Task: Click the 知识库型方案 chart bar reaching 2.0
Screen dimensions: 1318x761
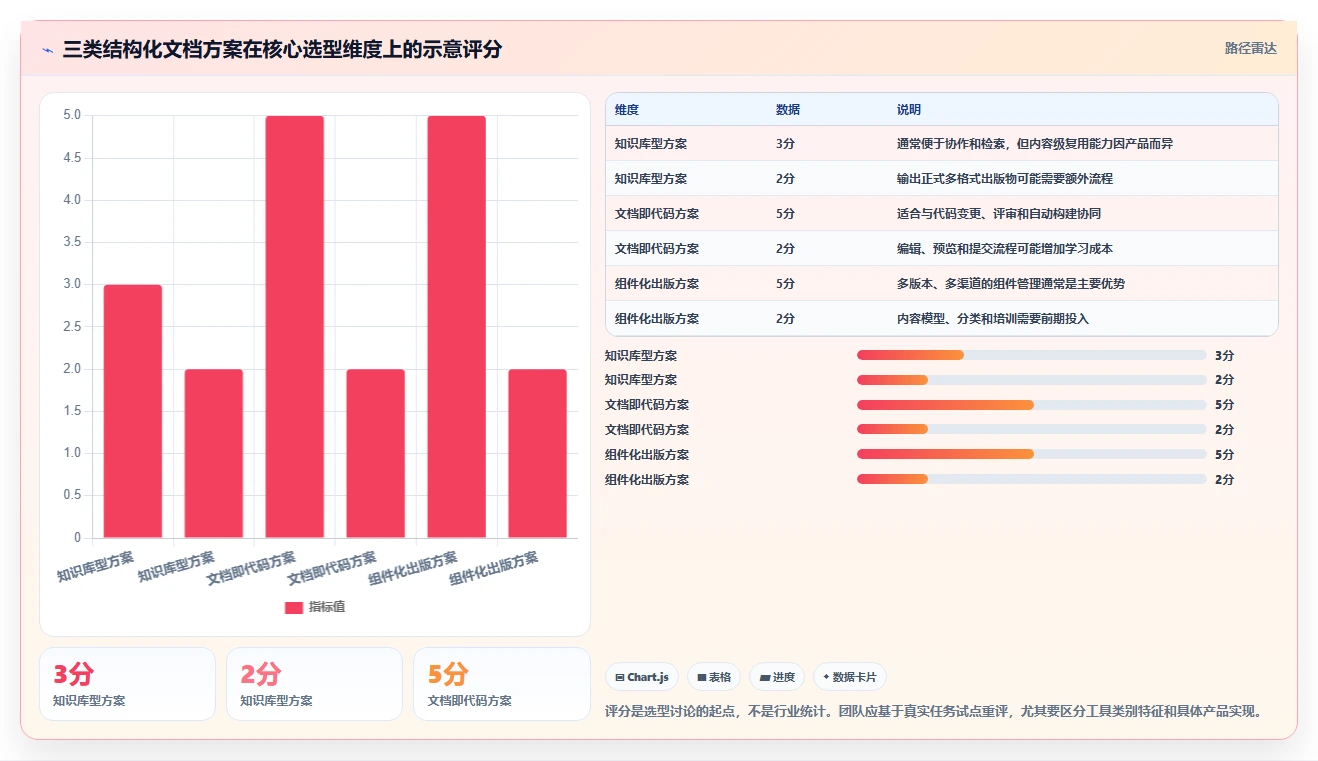Action: [214, 453]
